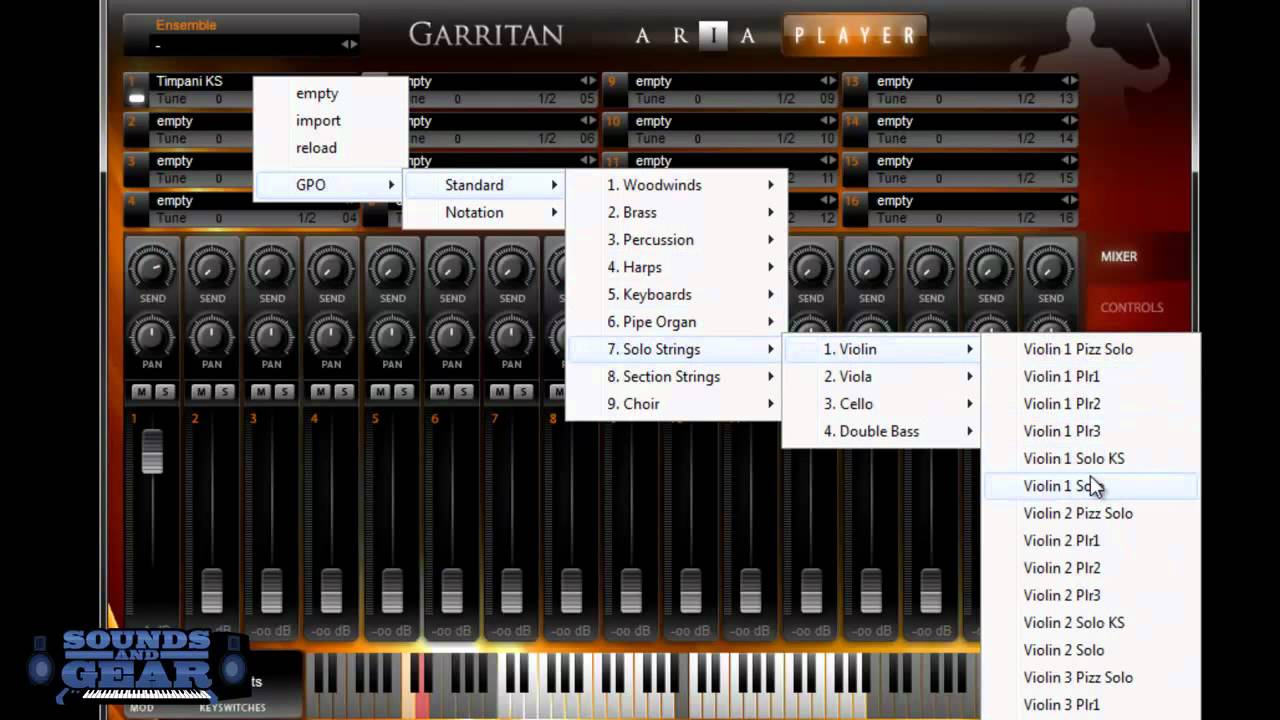Choose the empty entry in the slot menu

point(317,93)
